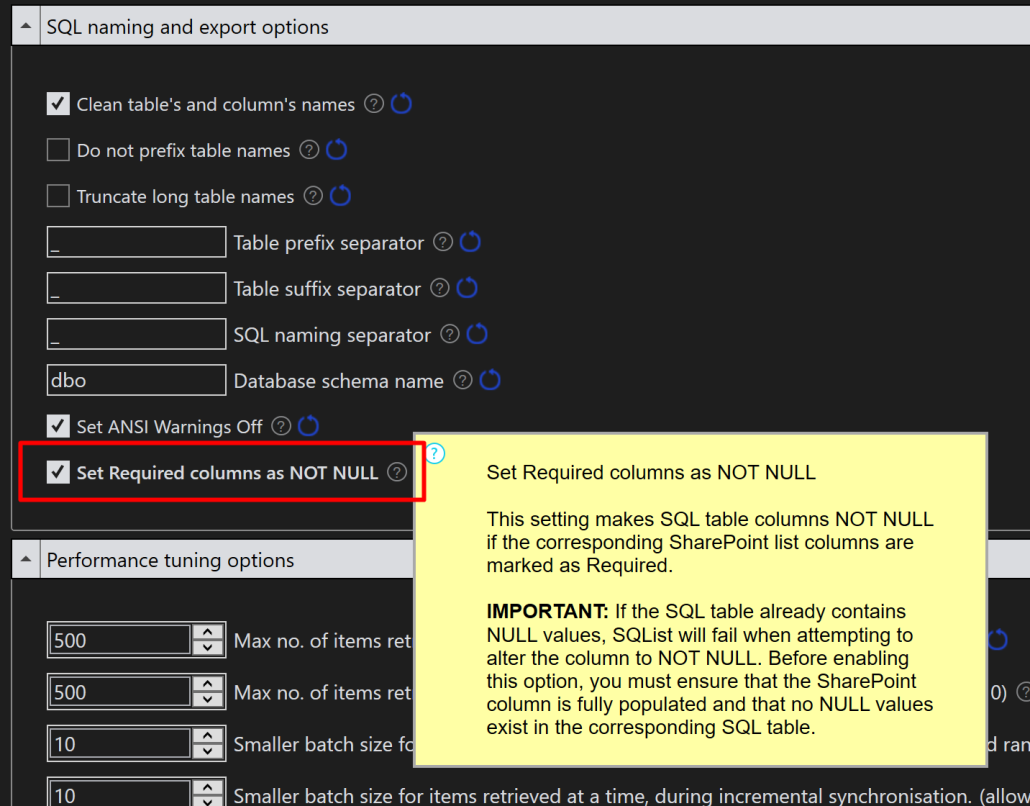Uncheck Clean table's and column's names
1030x806 pixels.
(x=58, y=104)
